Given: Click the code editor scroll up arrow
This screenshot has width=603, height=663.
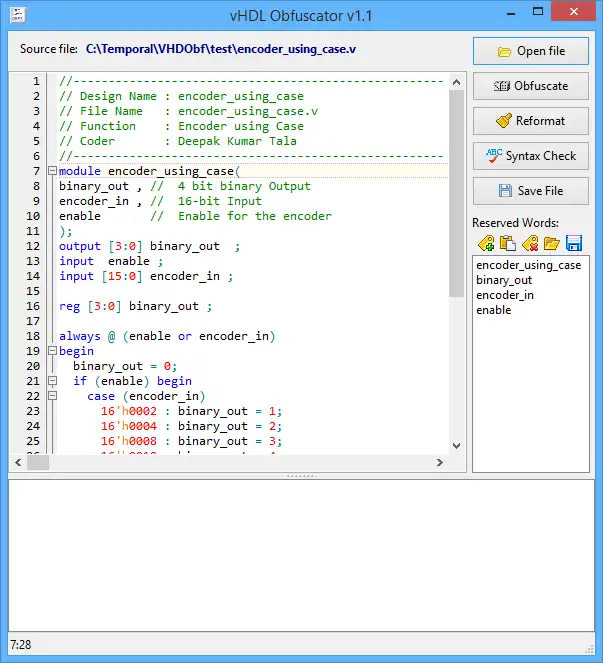Looking at the screenshot, I should [x=456, y=82].
